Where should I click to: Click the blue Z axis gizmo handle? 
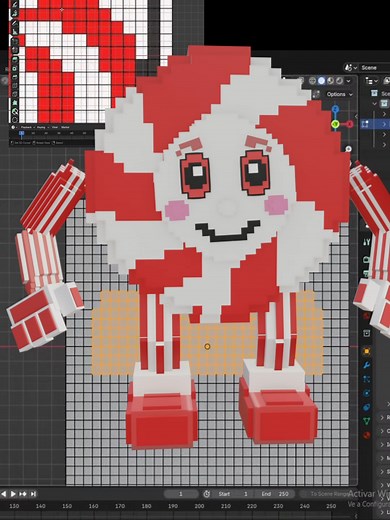[335, 109]
